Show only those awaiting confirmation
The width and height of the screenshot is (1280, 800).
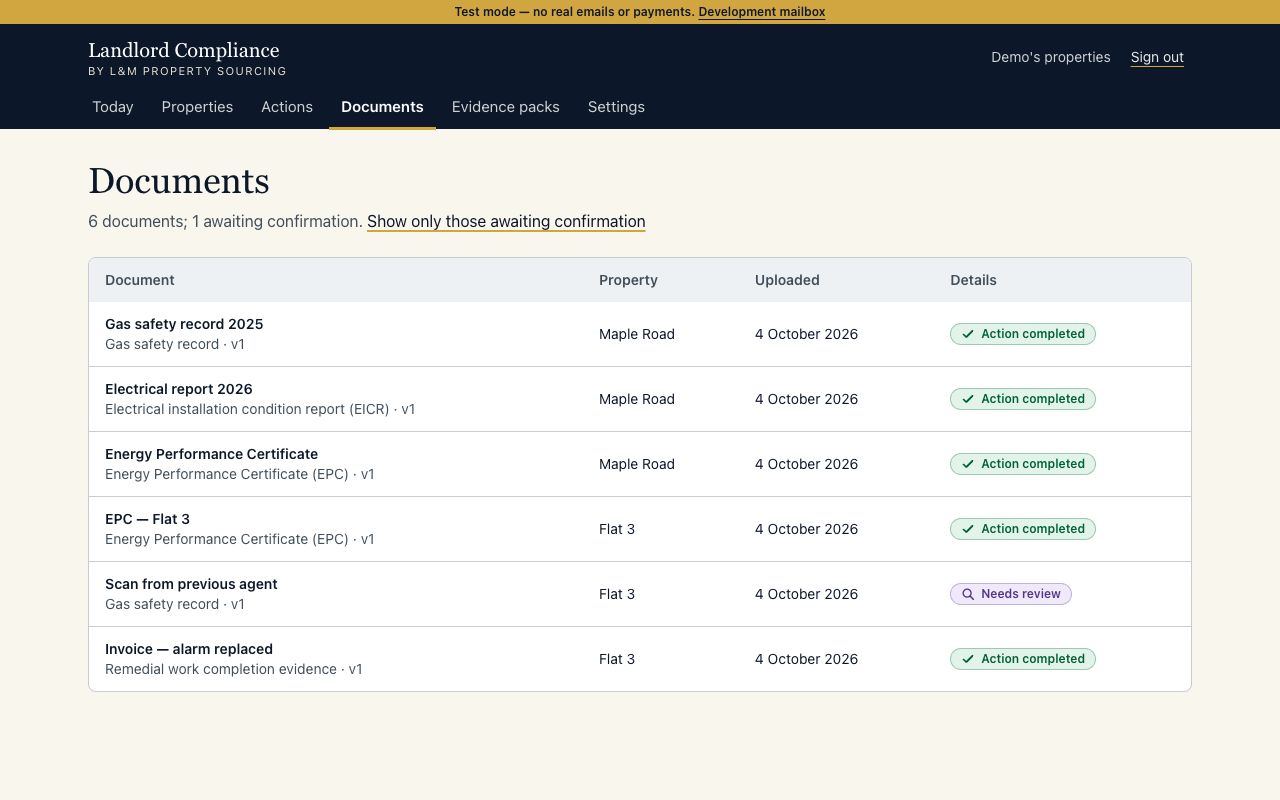tap(506, 221)
